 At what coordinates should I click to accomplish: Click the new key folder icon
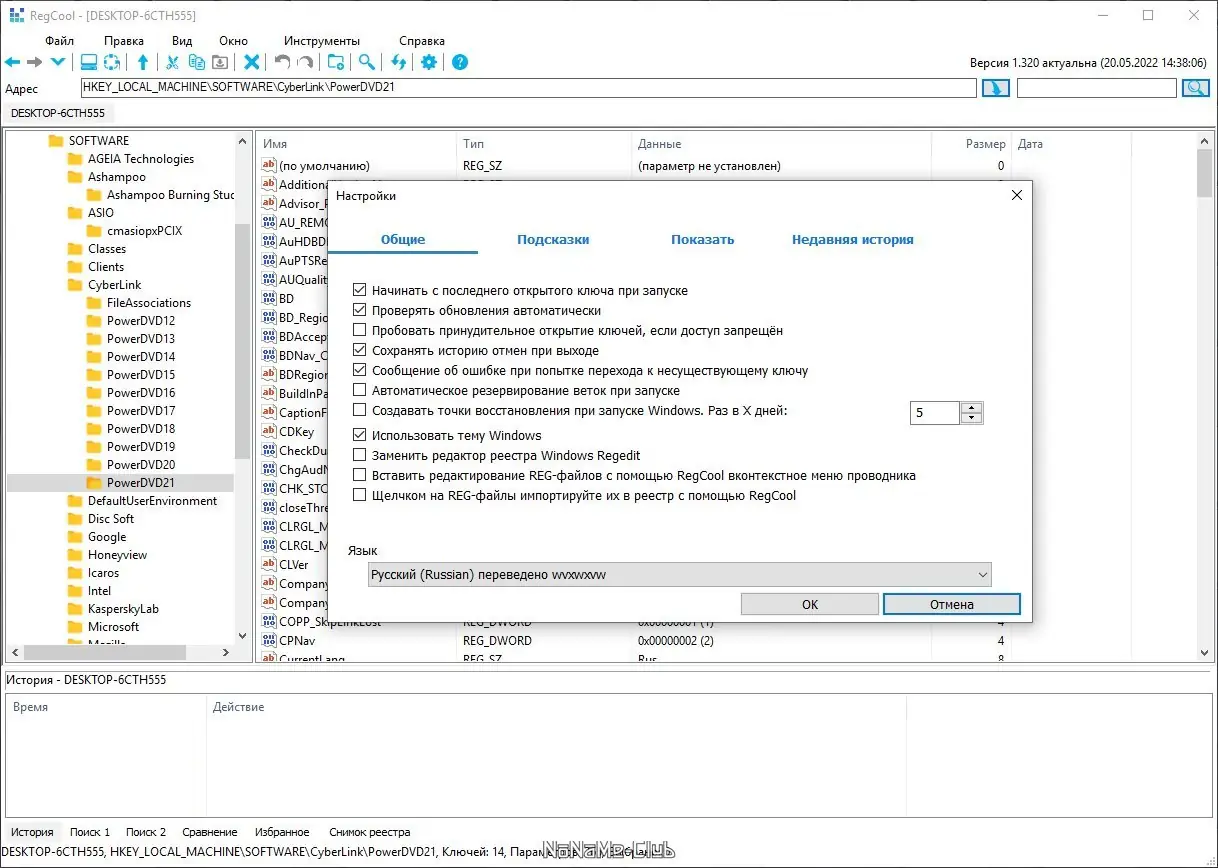(x=336, y=62)
